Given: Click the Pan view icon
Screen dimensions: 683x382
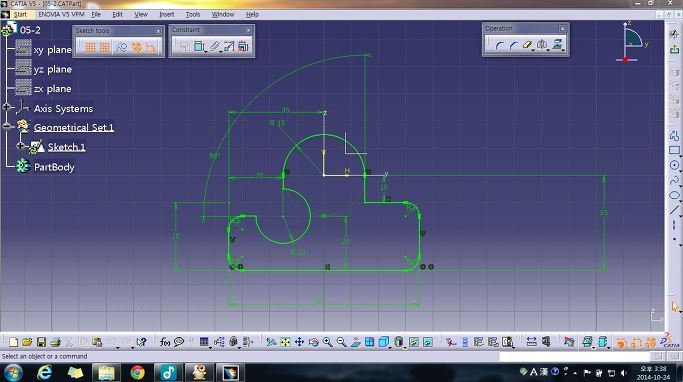Looking at the screenshot, I should [x=300, y=342].
